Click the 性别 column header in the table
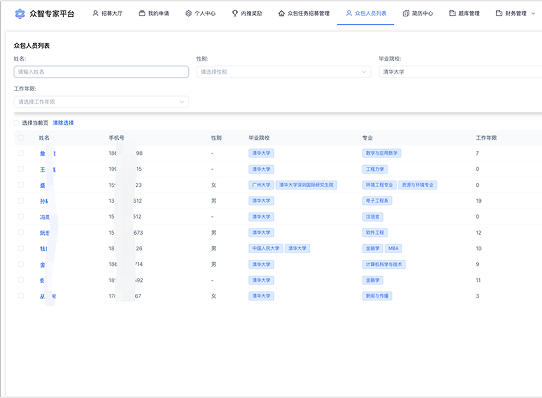Viewport: 542px width, 398px height. click(x=216, y=138)
